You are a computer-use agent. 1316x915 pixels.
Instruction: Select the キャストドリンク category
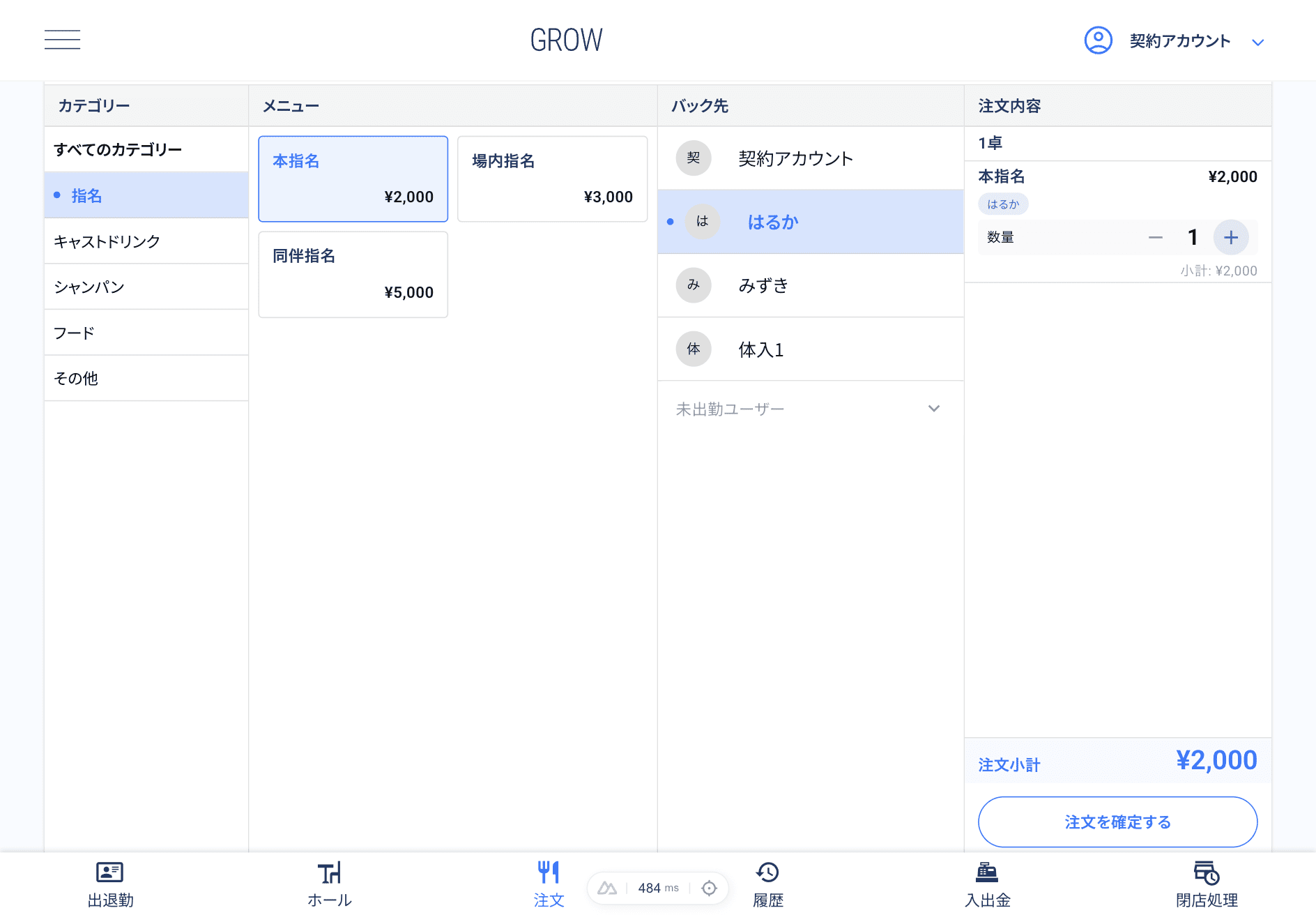pos(146,241)
